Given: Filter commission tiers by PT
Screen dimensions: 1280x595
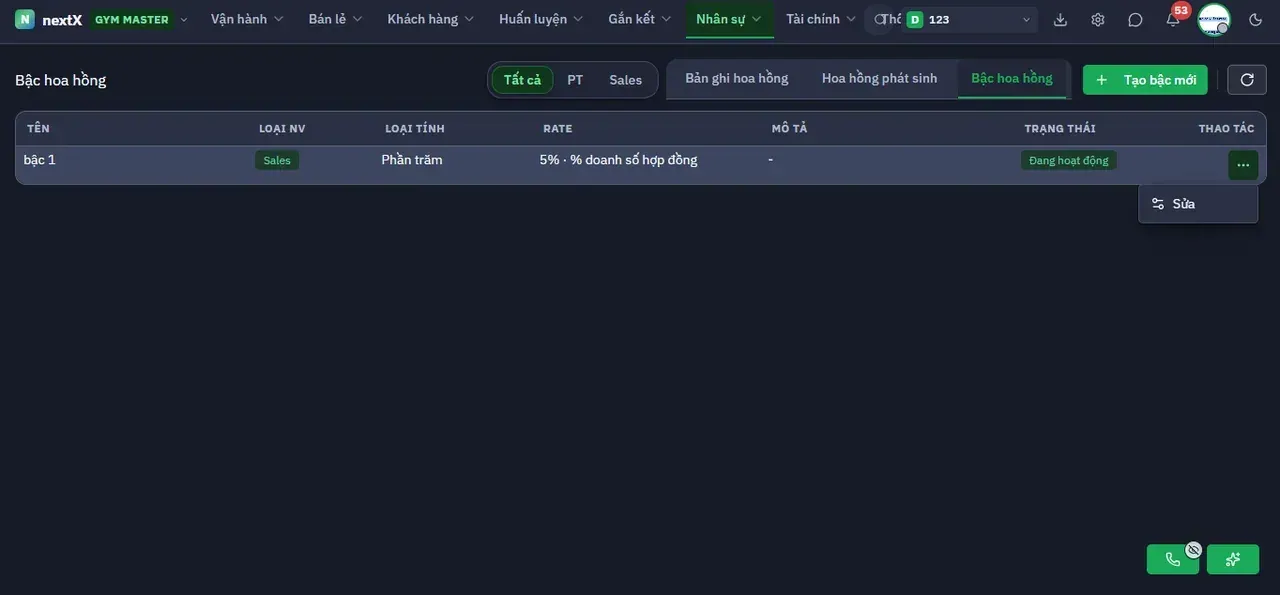Looking at the screenshot, I should point(575,80).
